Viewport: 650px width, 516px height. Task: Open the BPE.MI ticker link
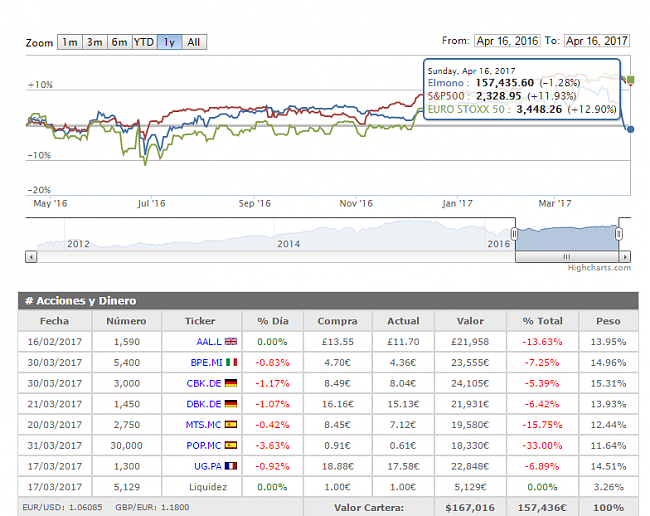click(206, 362)
